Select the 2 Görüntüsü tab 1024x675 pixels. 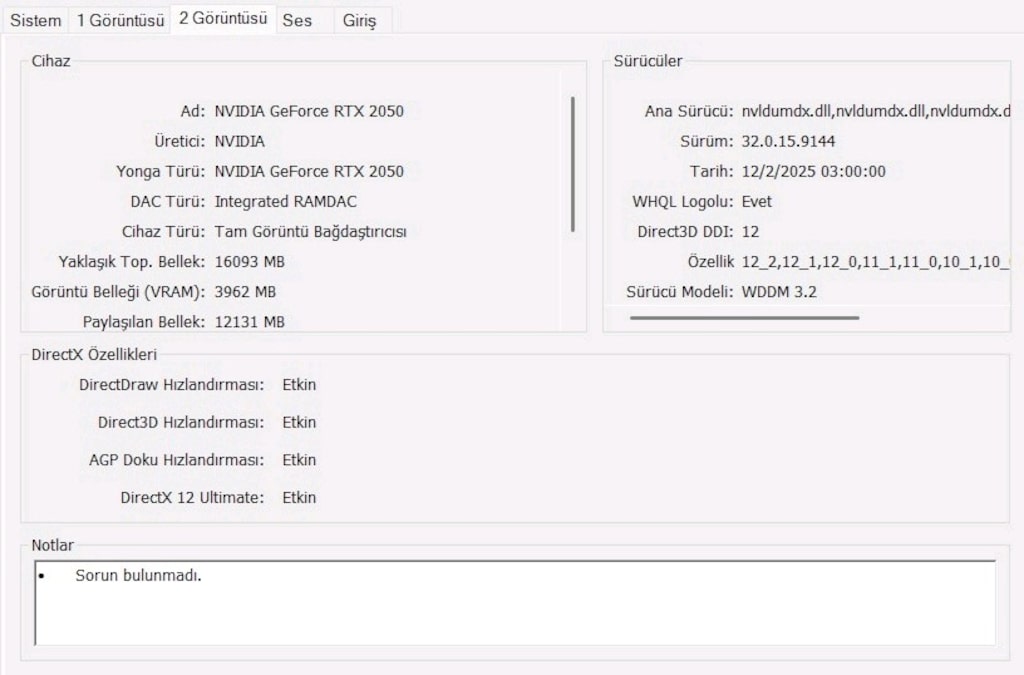click(223, 18)
